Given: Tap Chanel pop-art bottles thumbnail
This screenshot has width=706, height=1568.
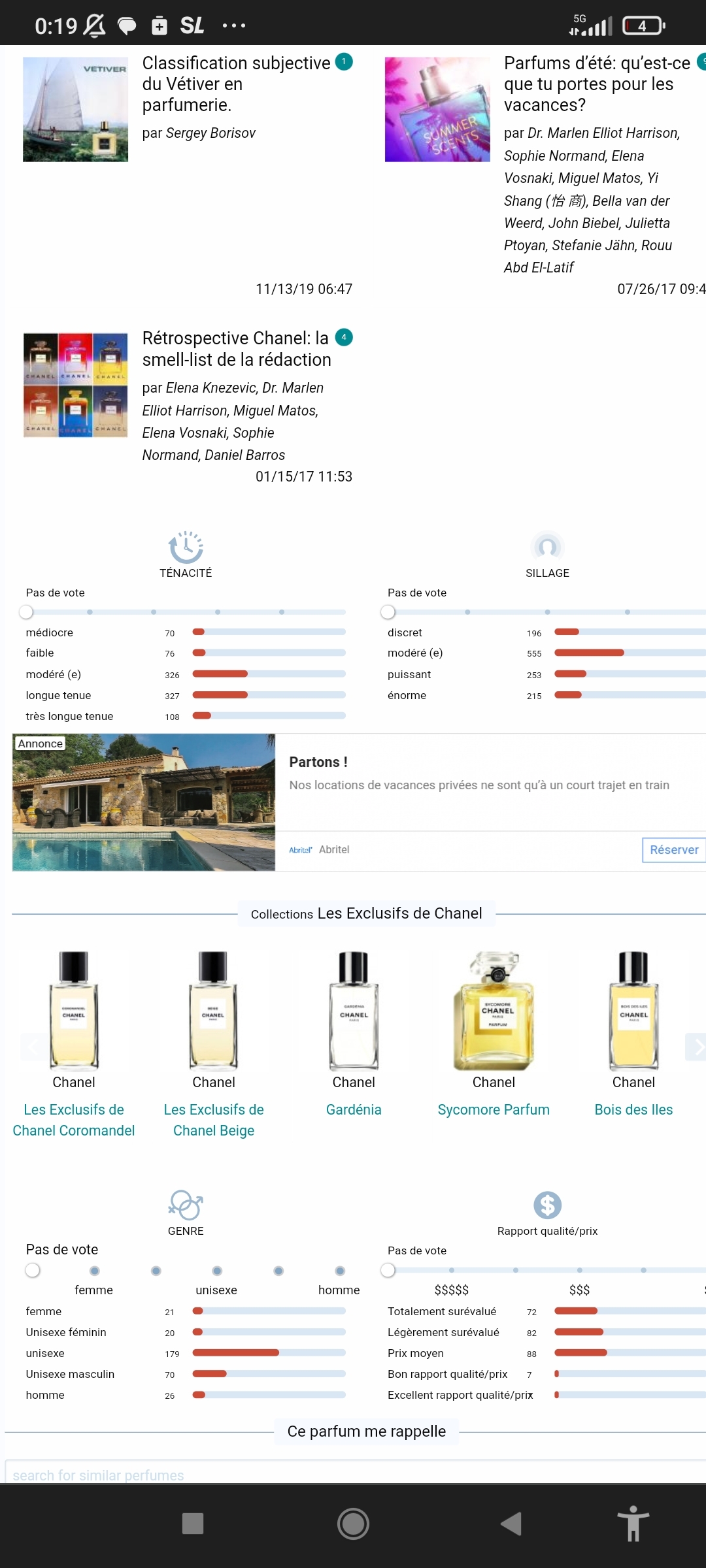Looking at the screenshot, I should [75, 385].
